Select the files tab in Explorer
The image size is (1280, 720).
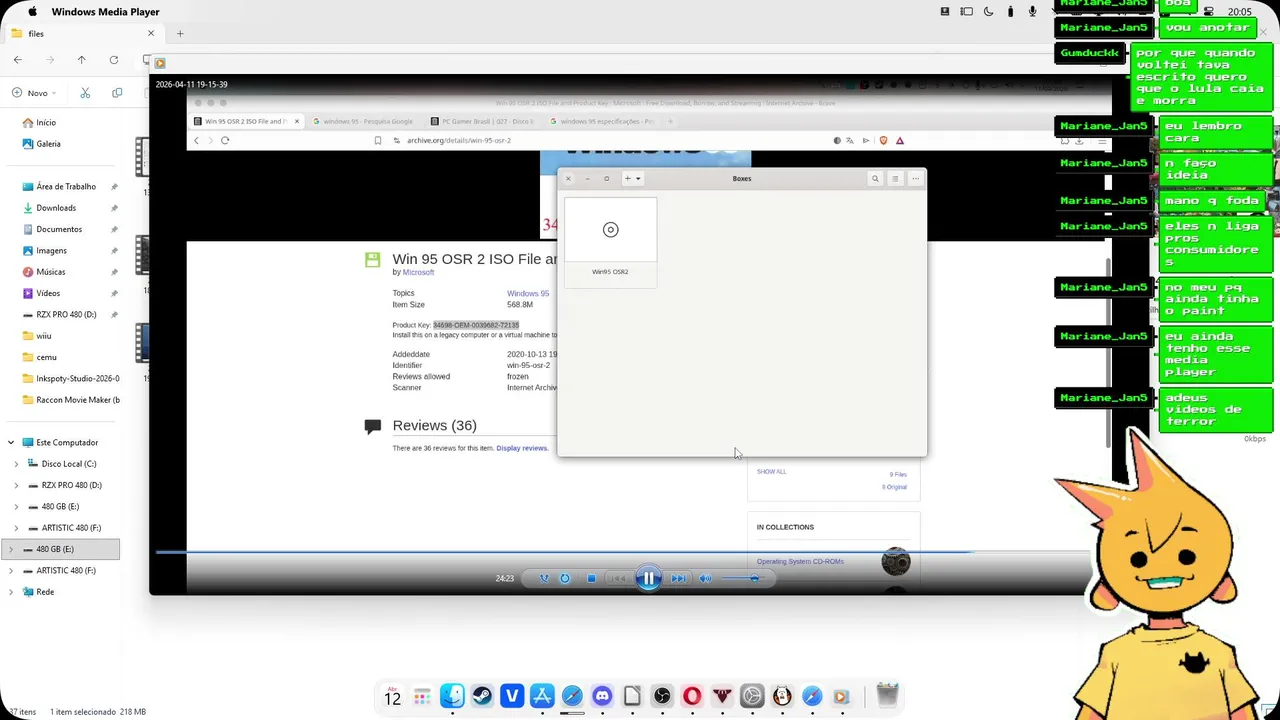pos(82,34)
